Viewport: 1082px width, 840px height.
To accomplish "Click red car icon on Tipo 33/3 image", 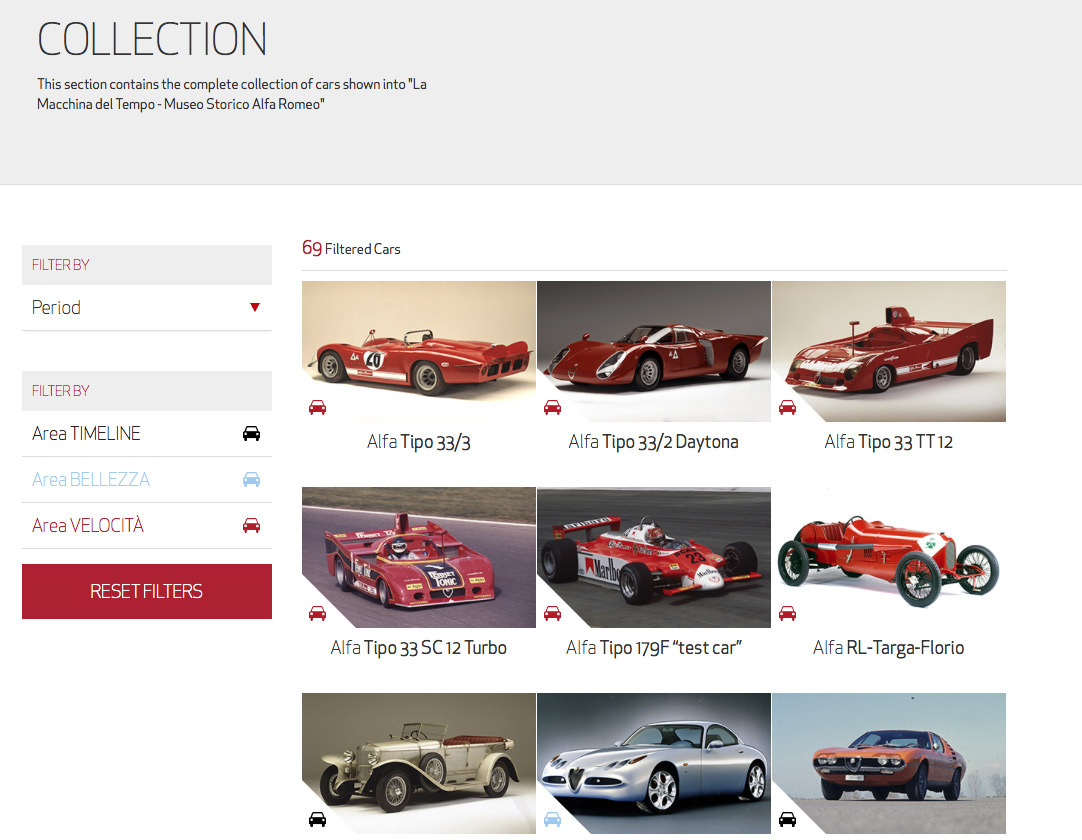I will [x=317, y=407].
